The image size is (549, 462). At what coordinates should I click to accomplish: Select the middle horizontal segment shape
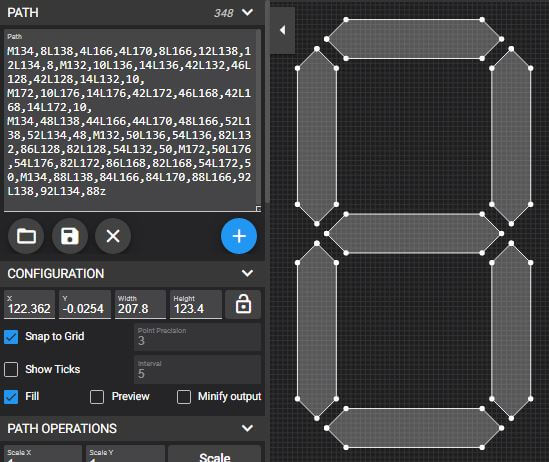point(414,233)
